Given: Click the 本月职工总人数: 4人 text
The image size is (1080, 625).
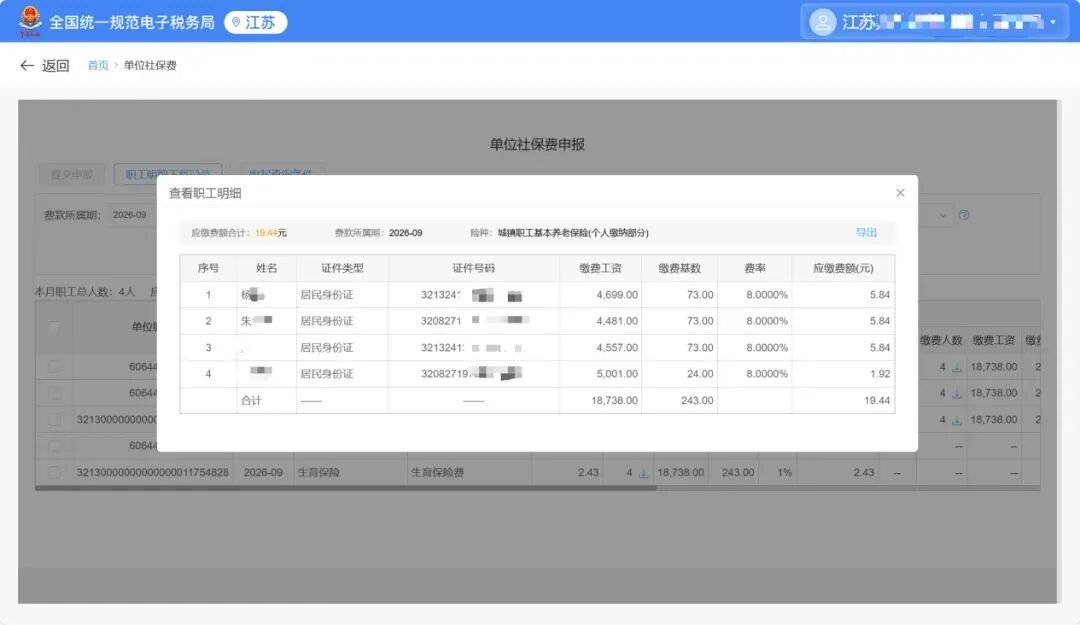Looking at the screenshot, I should tap(85, 291).
